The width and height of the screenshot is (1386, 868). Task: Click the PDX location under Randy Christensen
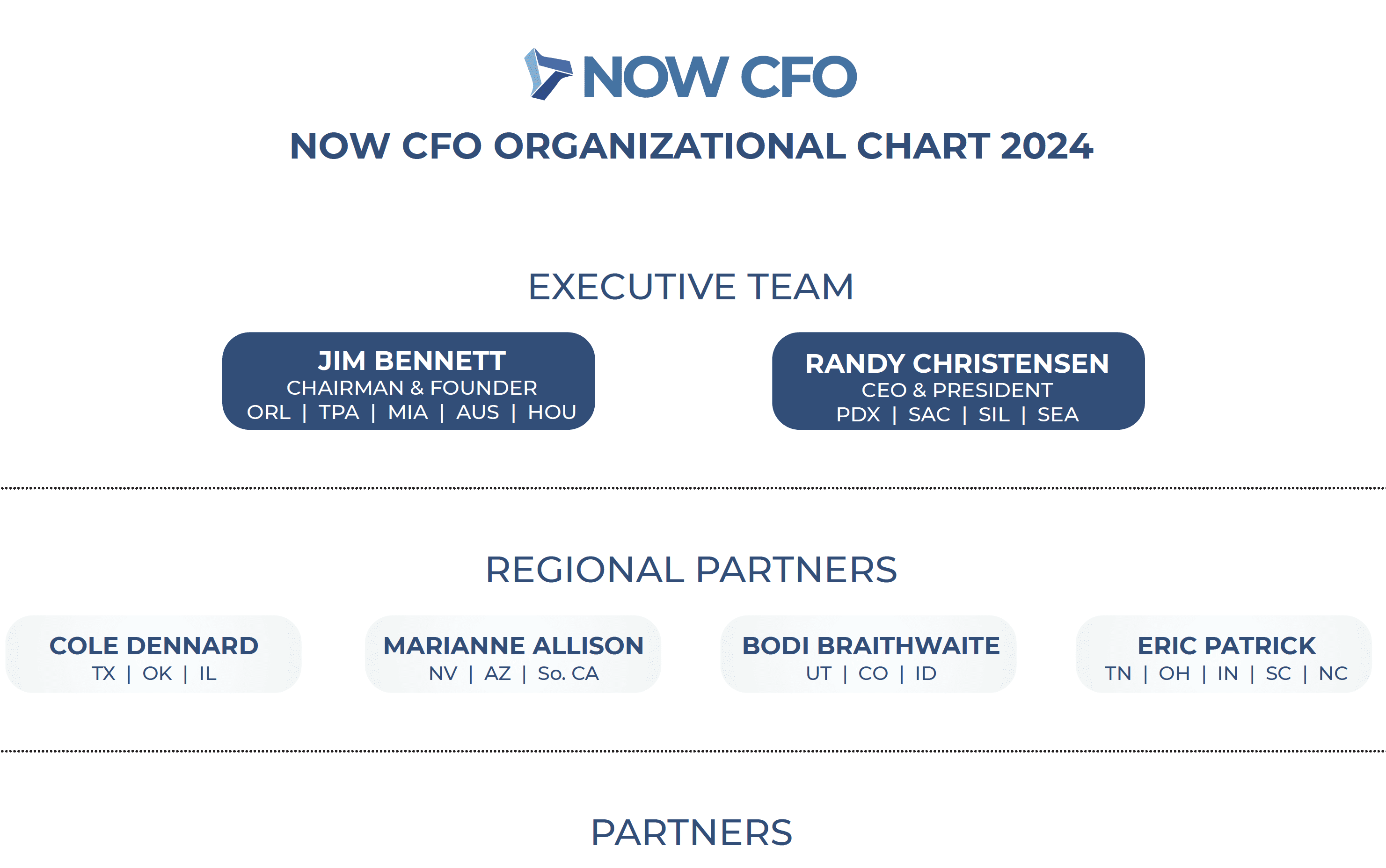point(858,414)
